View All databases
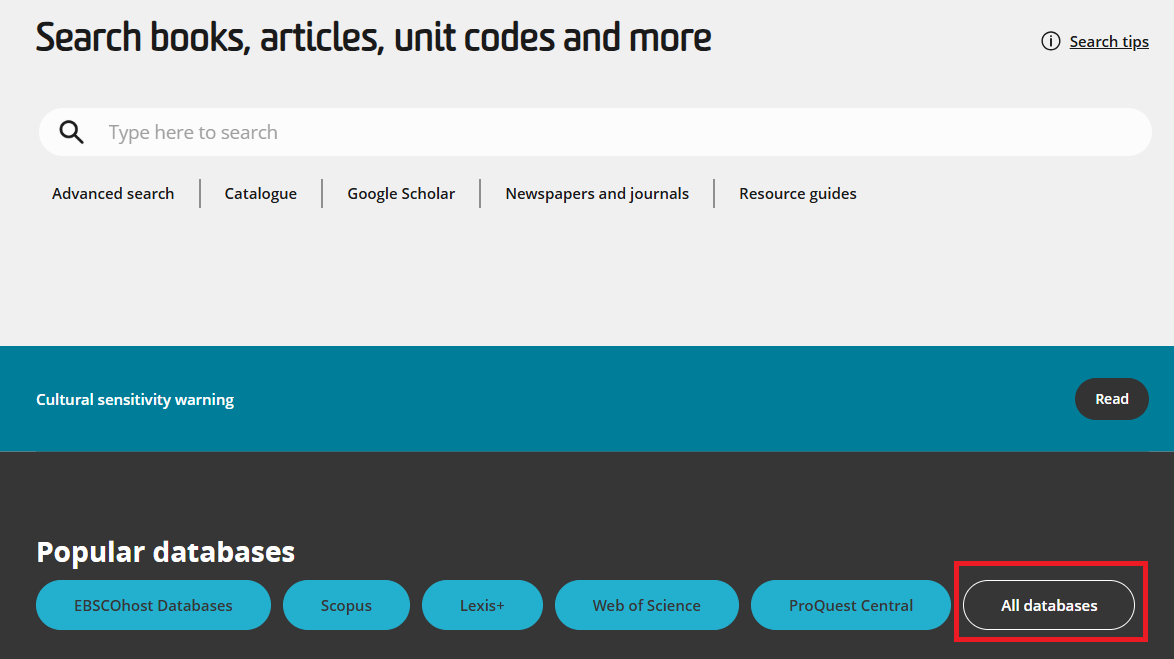1174x659 pixels. (1049, 605)
